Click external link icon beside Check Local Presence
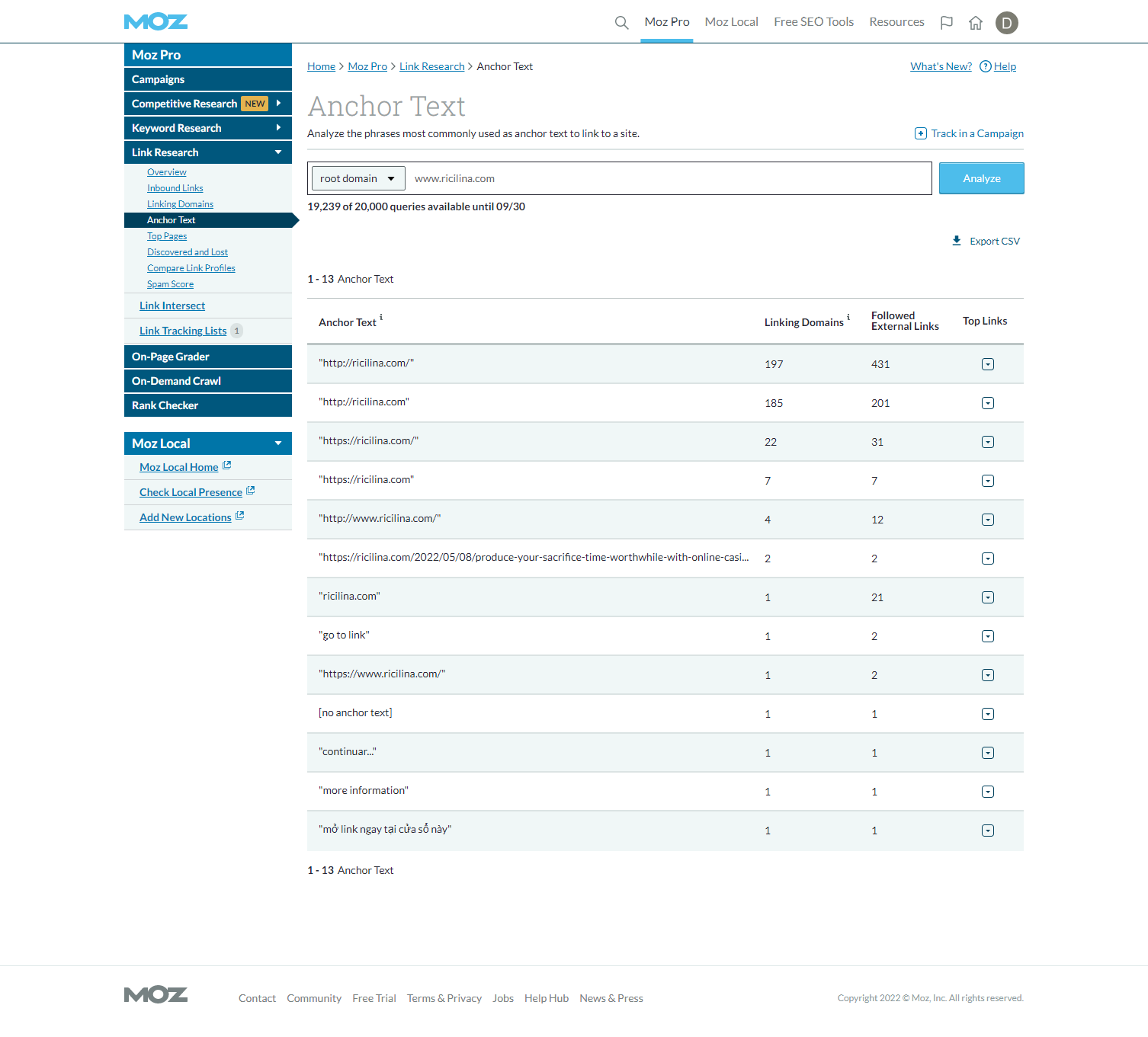 pyautogui.click(x=250, y=491)
